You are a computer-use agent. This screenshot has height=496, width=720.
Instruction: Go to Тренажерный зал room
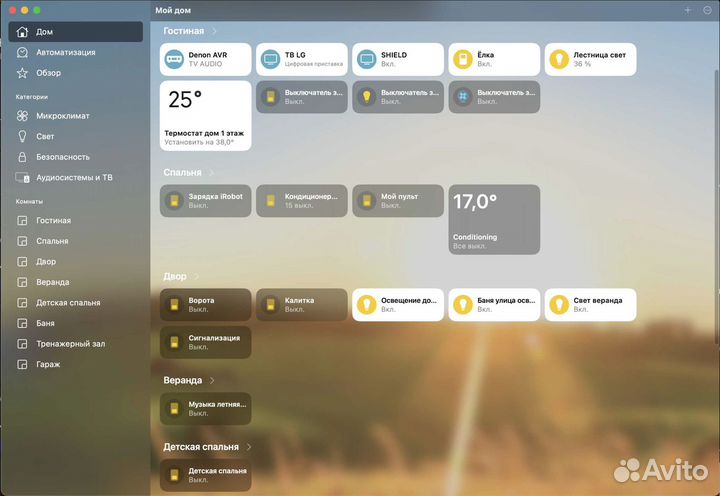[70, 344]
